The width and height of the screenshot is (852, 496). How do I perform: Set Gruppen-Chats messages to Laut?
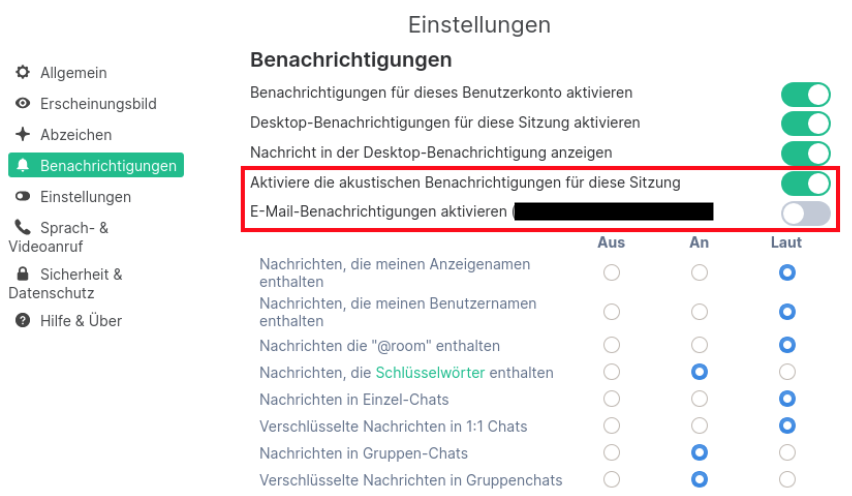pyautogui.click(x=787, y=453)
